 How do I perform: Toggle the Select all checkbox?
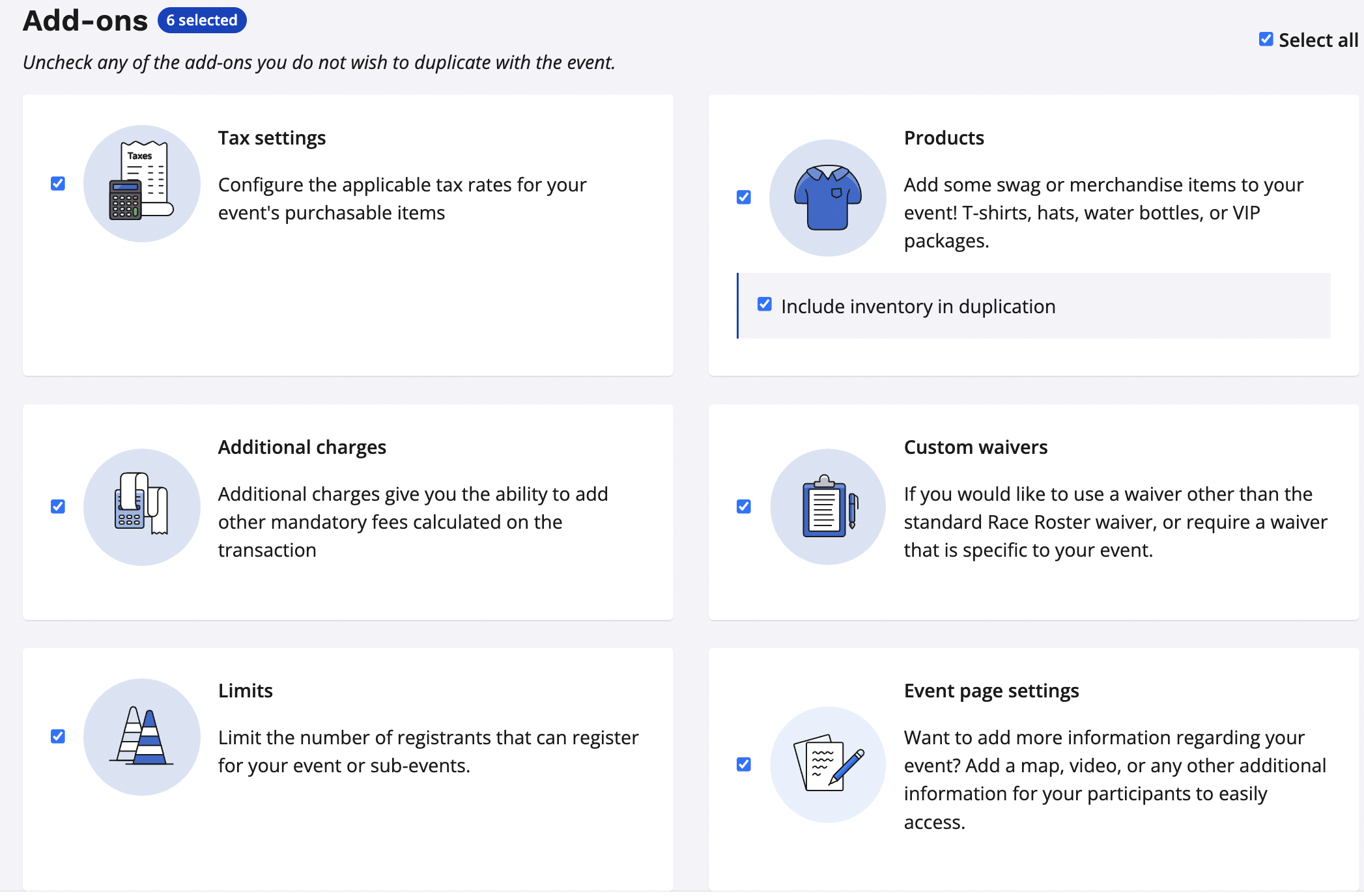click(x=1266, y=40)
